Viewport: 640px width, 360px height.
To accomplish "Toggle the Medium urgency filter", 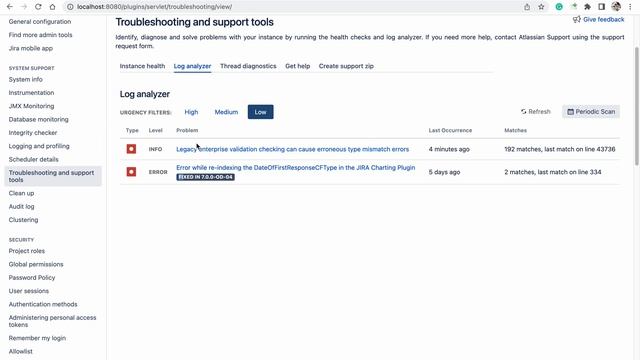I will point(226,112).
